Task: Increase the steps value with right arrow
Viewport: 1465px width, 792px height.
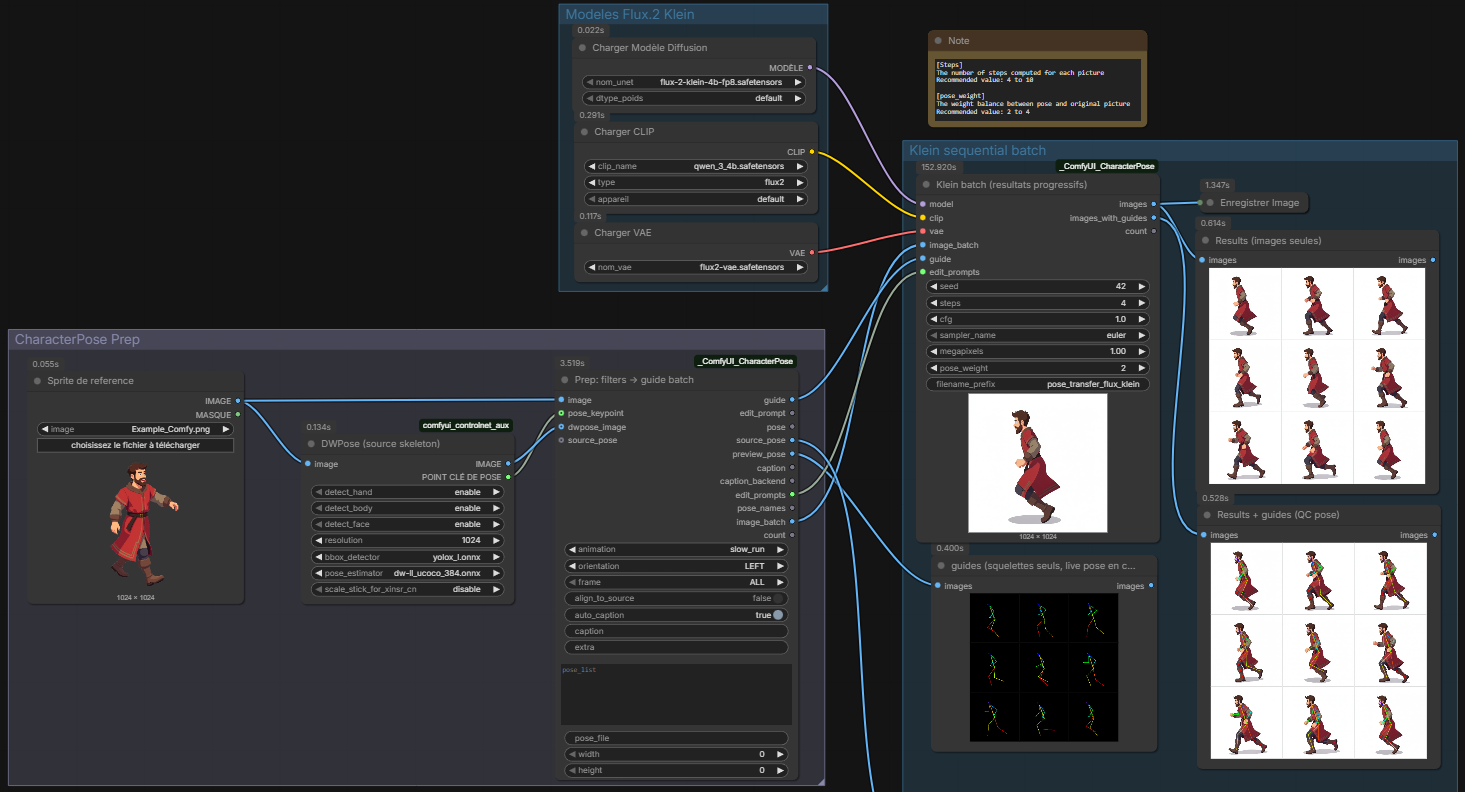Action: click(1141, 303)
